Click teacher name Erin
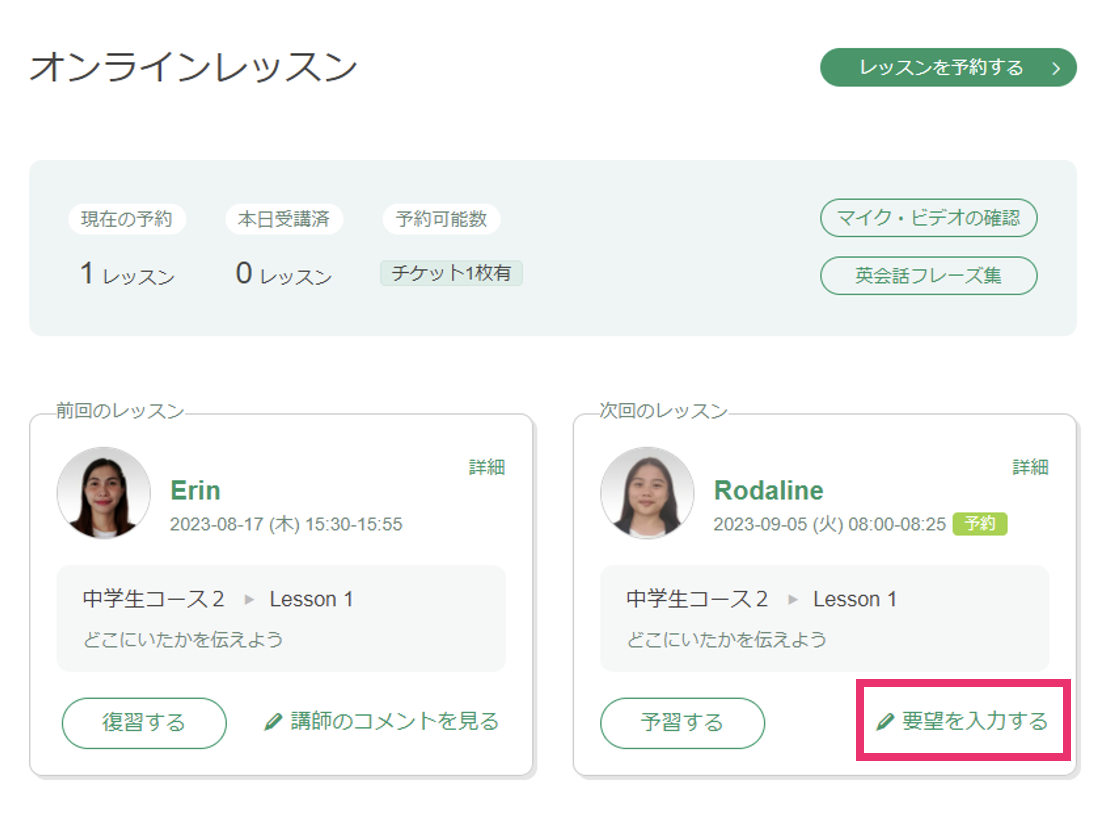Screen dimensions: 1096x814 (195, 491)
